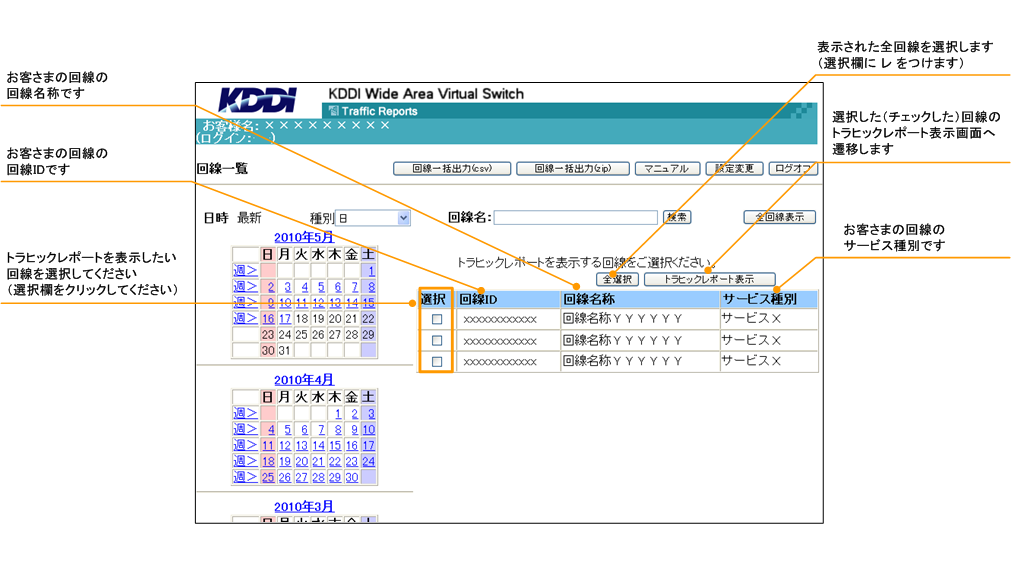The height and width of the screenshot is (561, 1011).
Task: Click the 'Traffic Reports' banner text
Action: click(379, 111)
